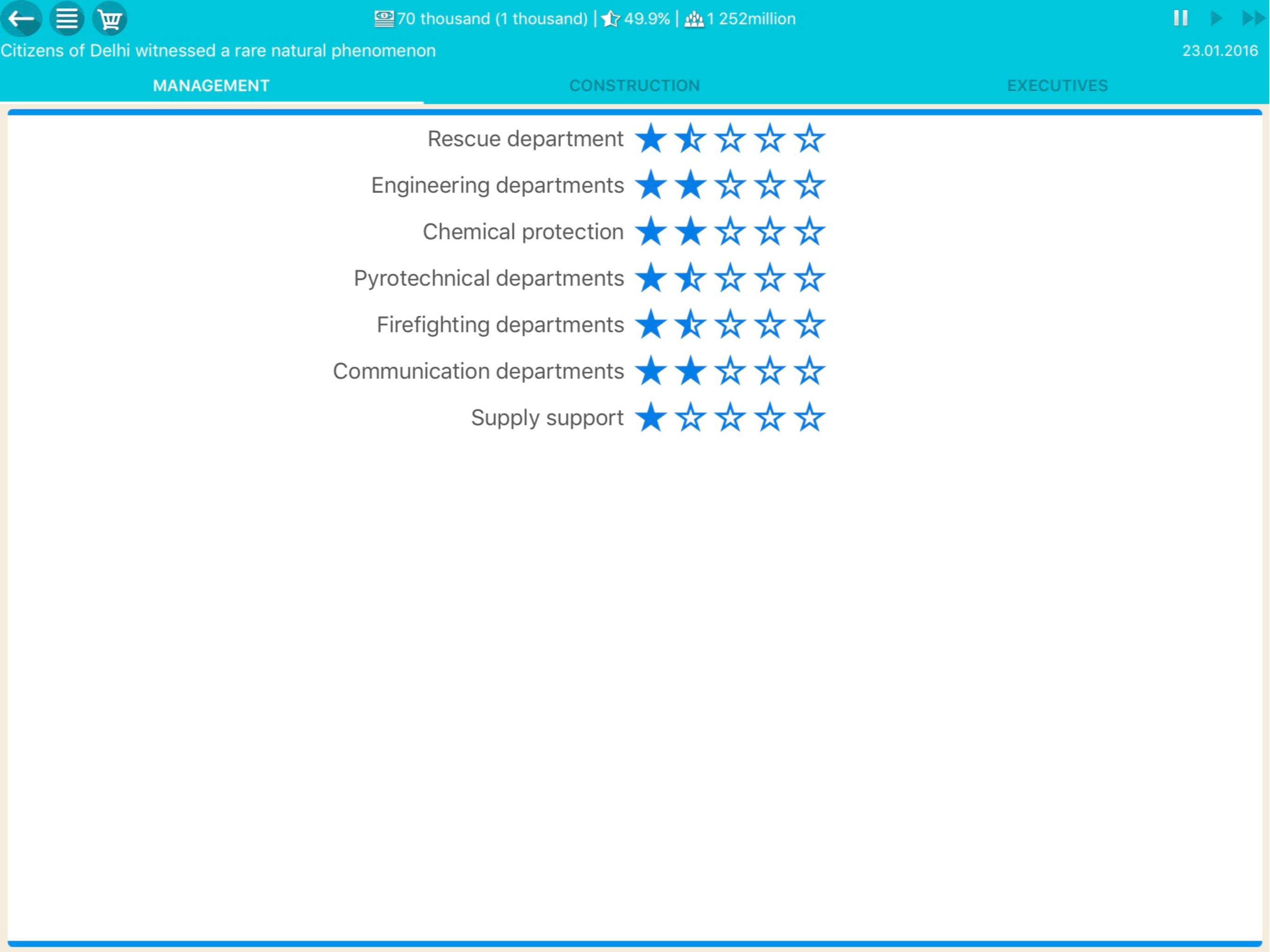Click the 49.9% rating value

click(x=647, y=19)
